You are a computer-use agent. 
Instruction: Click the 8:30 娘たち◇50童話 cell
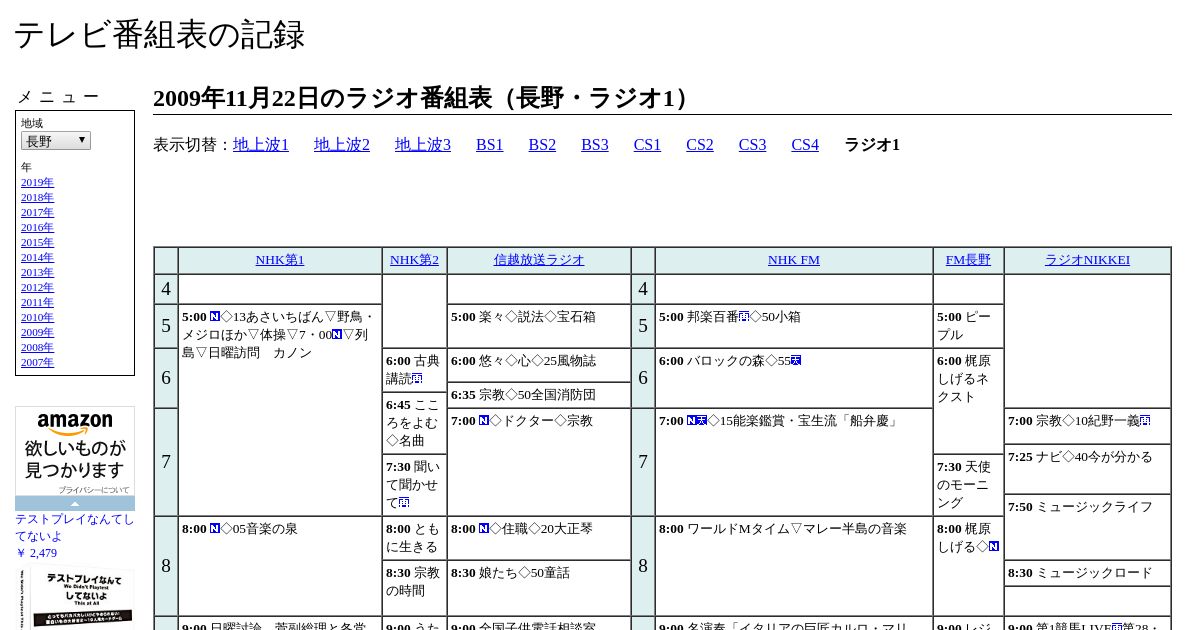[x=539, y=588]
